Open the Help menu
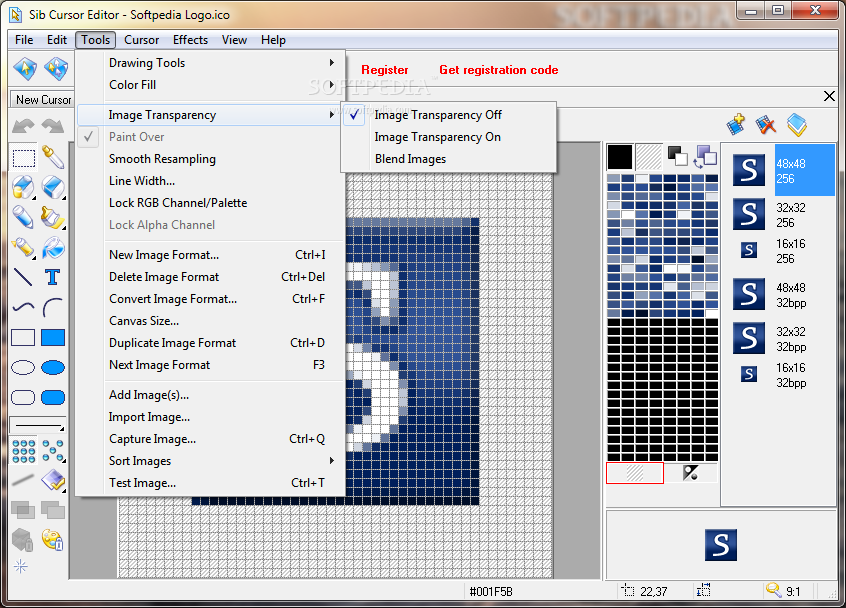This screenshot has width=846, height=608. point(273,40)
